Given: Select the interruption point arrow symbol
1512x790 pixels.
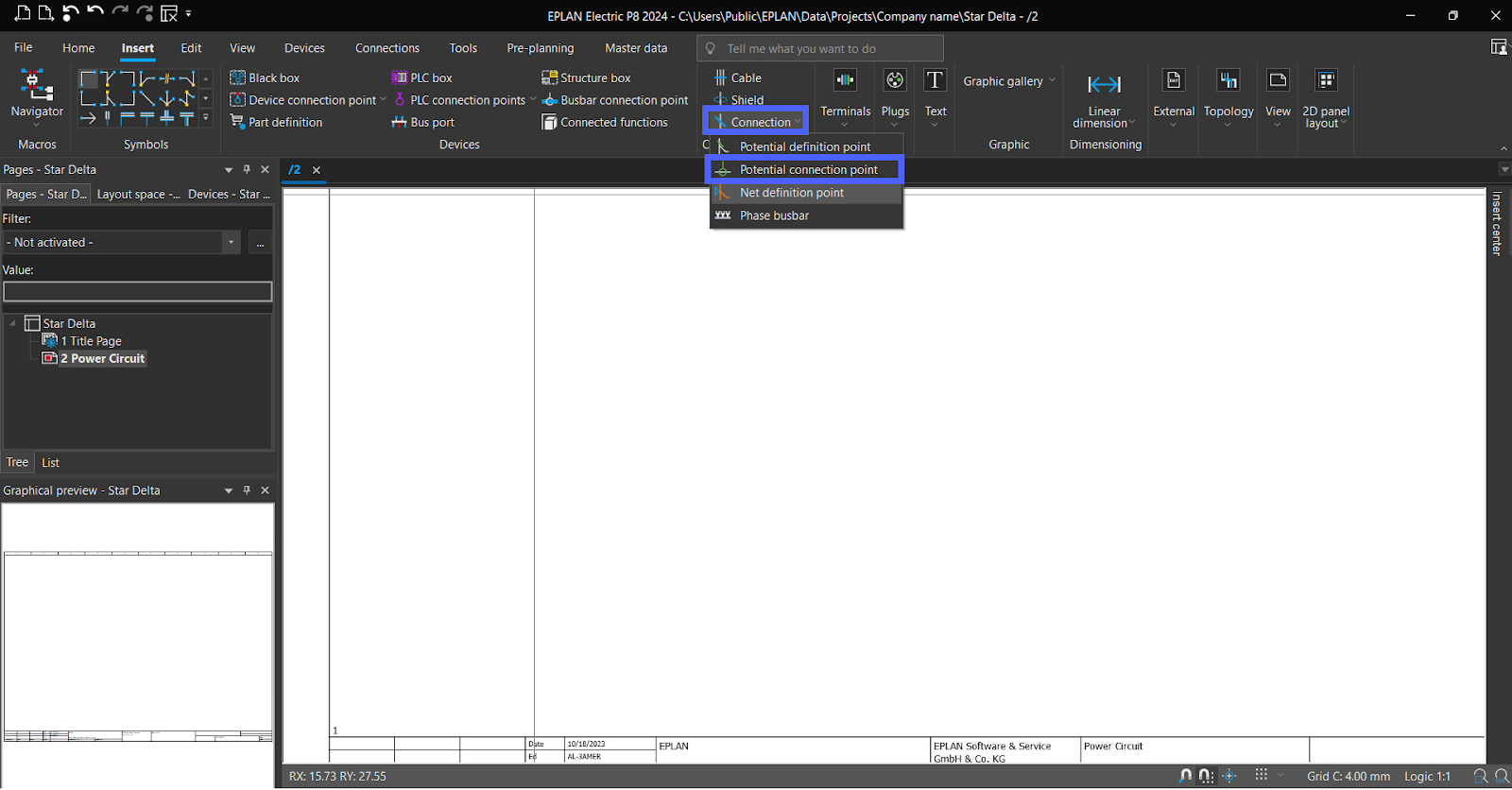Looking at the screenshot, I should point(88,118).
